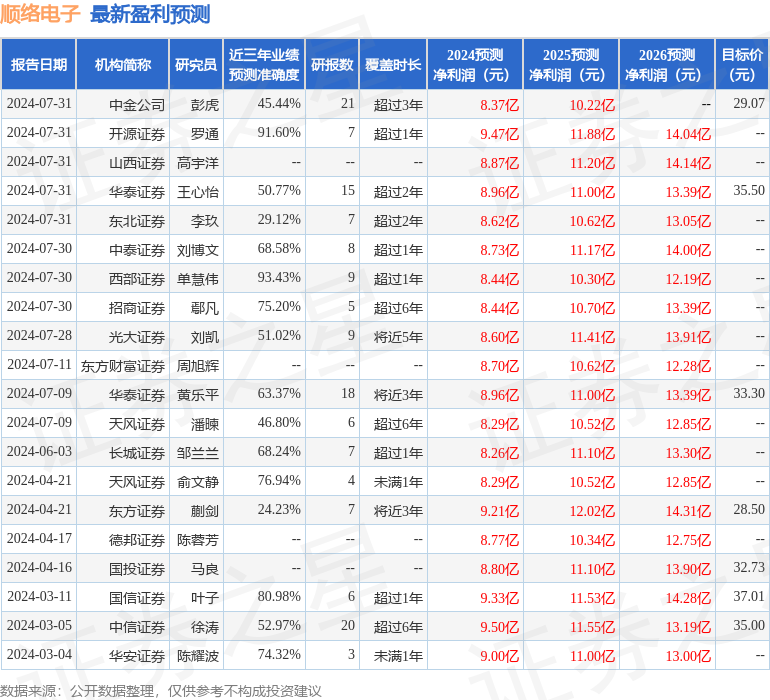770x700 pixels.
Task: Click target price 33.30
Action: (749, 393)
